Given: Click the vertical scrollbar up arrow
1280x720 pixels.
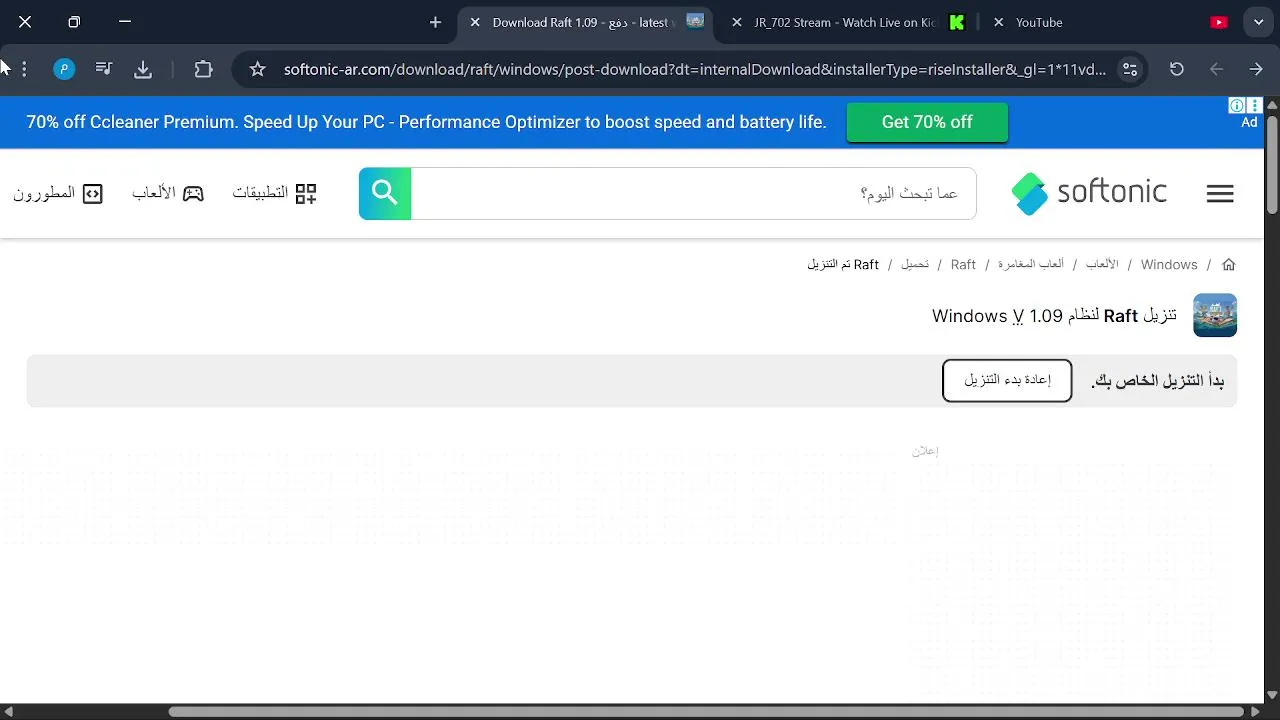Looking at the screenshot, I should (x=1272, y=104).
